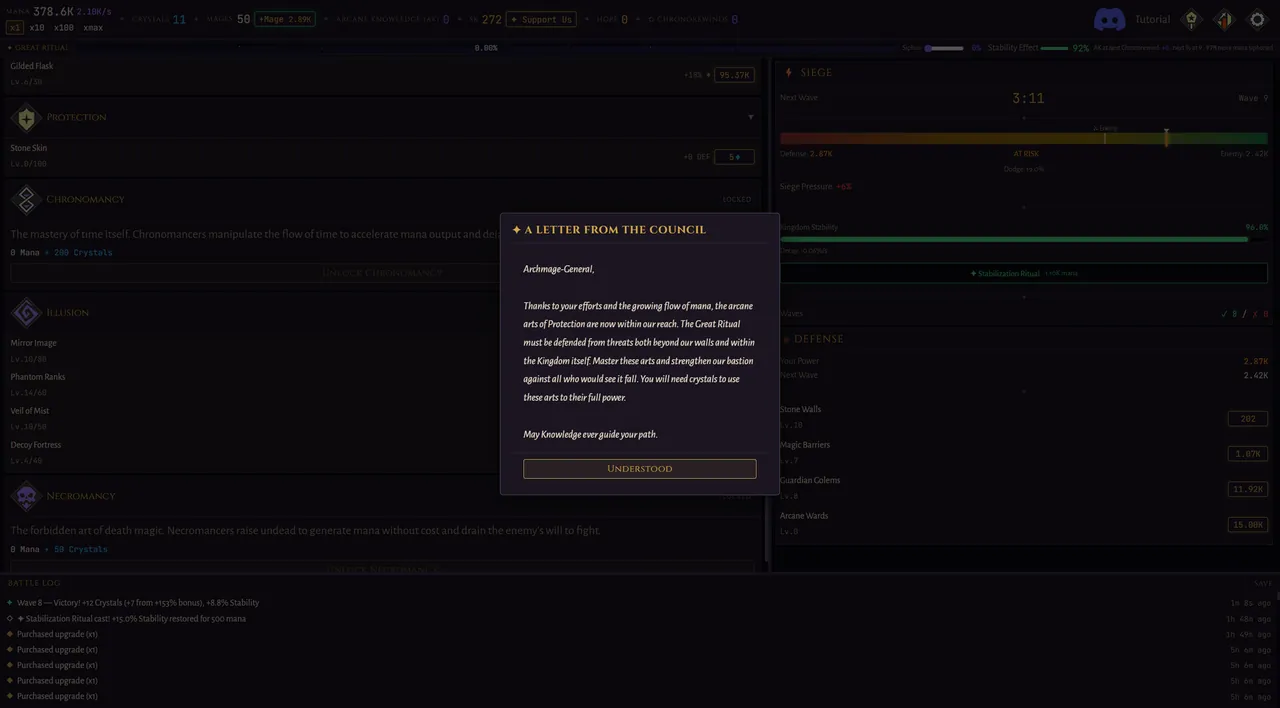Click the Veil of Mist upgrade row
This screenshot has height=708, width=1280.
(382, 418)
